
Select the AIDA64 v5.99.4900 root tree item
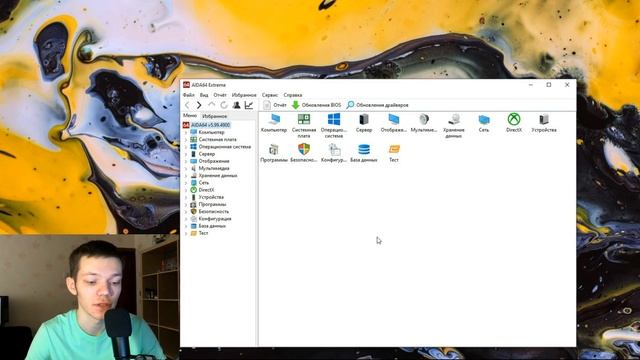(x=210, y=125)
